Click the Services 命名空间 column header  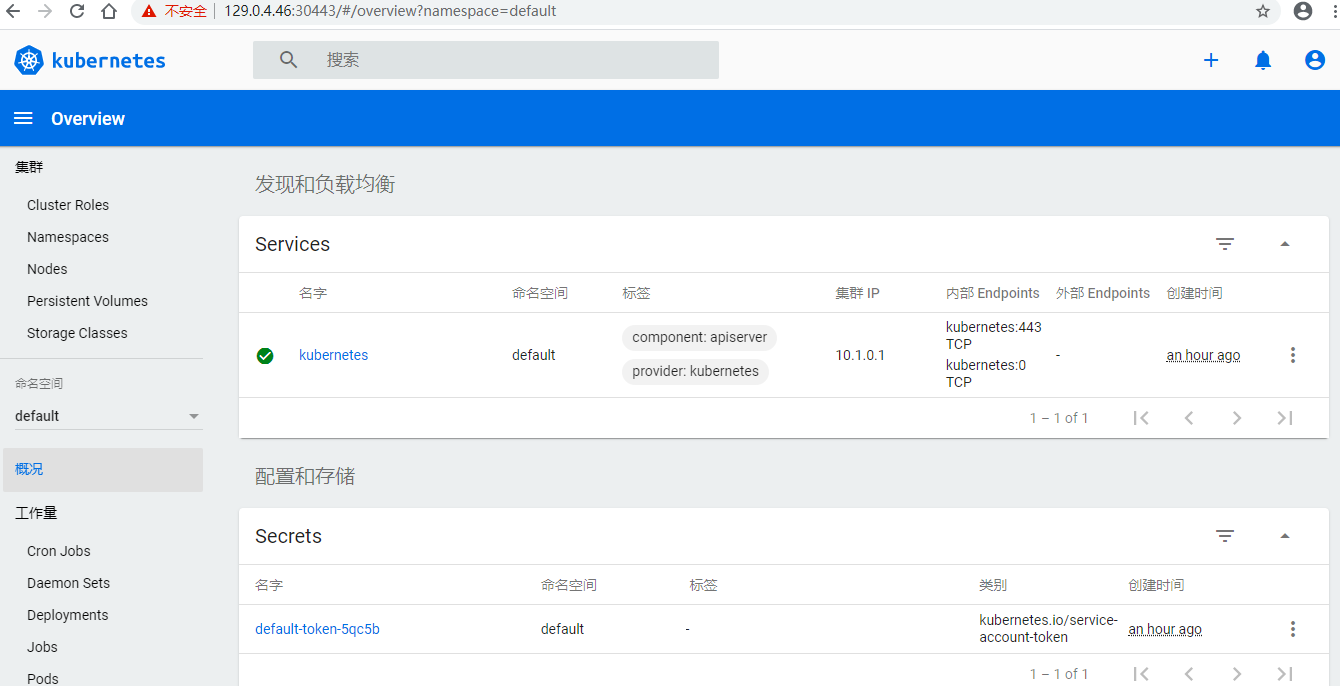tap(540, 293)
